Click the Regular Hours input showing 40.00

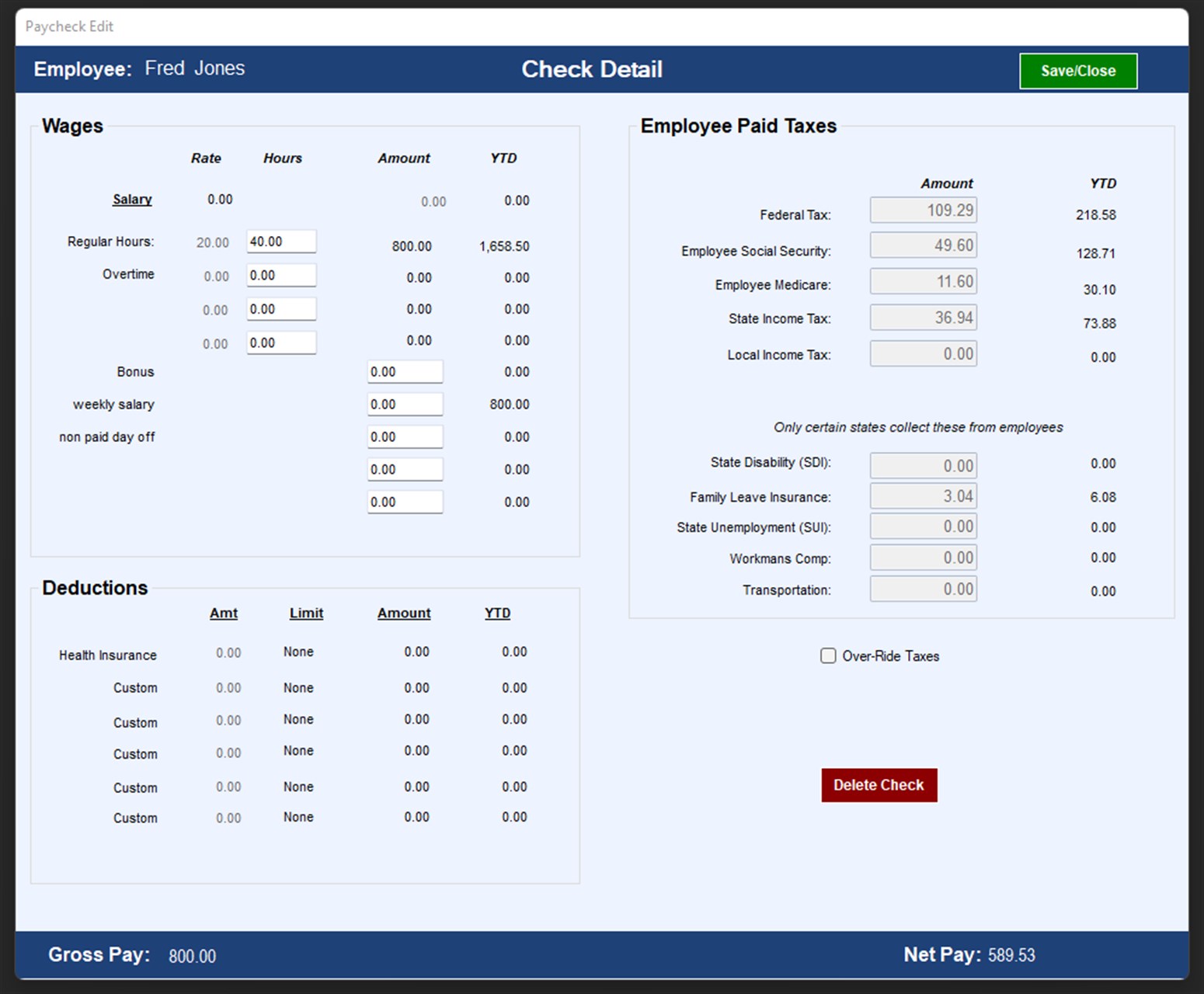click(x=281, y=241)
